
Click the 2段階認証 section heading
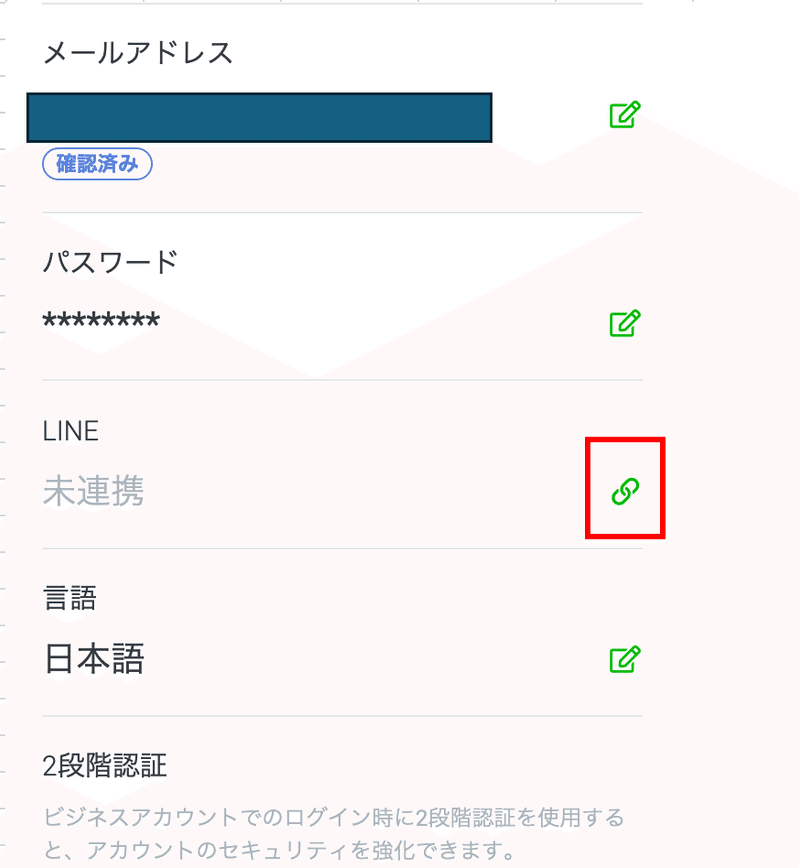106,765
